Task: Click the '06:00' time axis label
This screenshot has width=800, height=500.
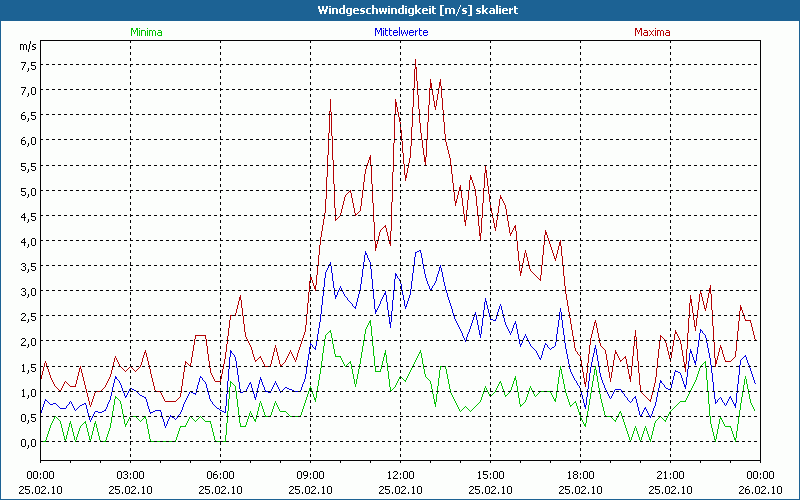Action: [x=220, y=476]
